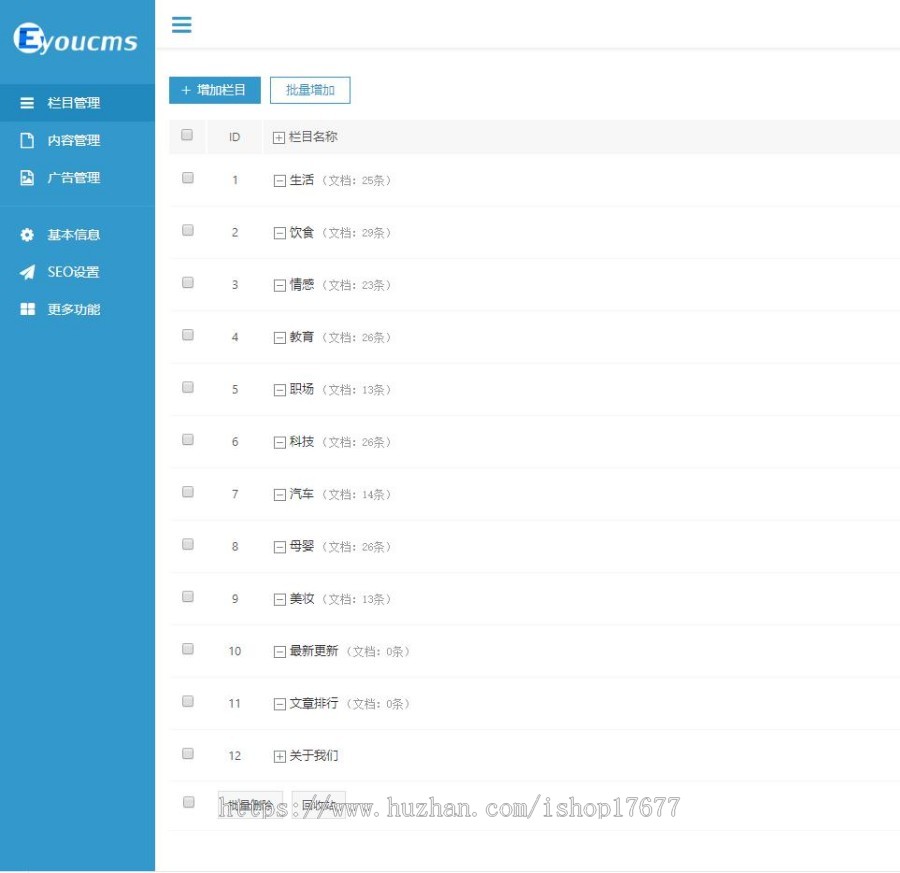Click the ID column header
Image resolution: width=900 pixels, height=873 pixels.
click(234, 137)
